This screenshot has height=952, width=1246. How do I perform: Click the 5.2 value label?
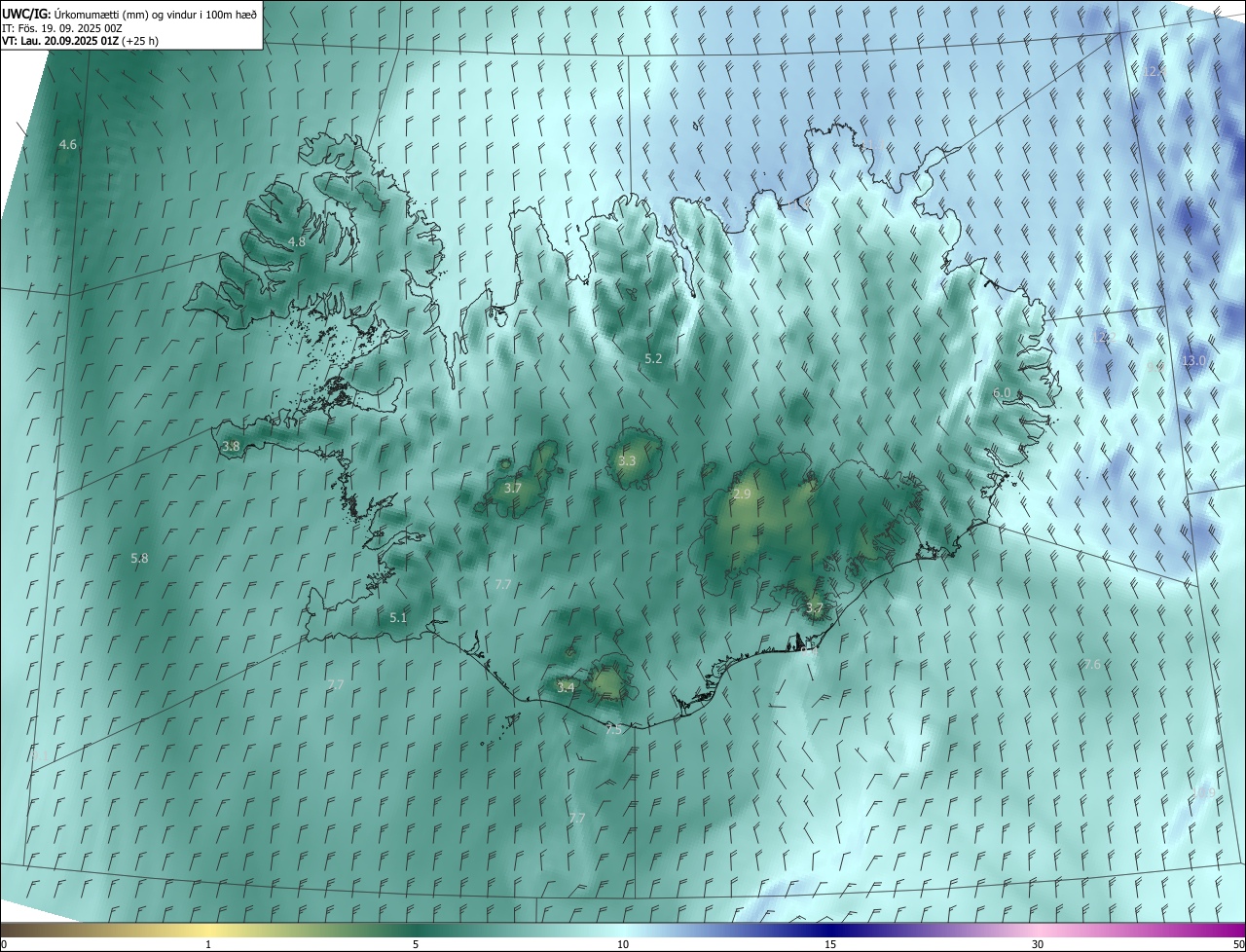pyautogui.click(x=653, y=358)
